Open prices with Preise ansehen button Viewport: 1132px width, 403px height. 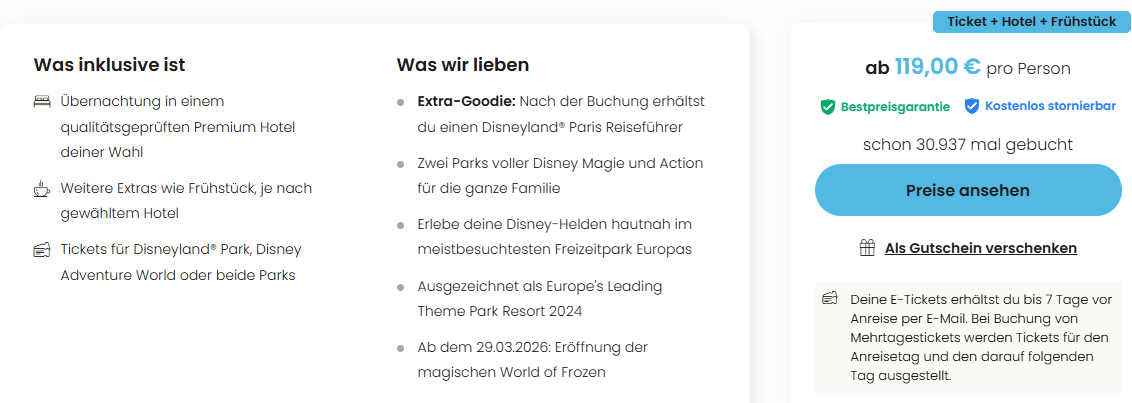[x=968, y=190]
